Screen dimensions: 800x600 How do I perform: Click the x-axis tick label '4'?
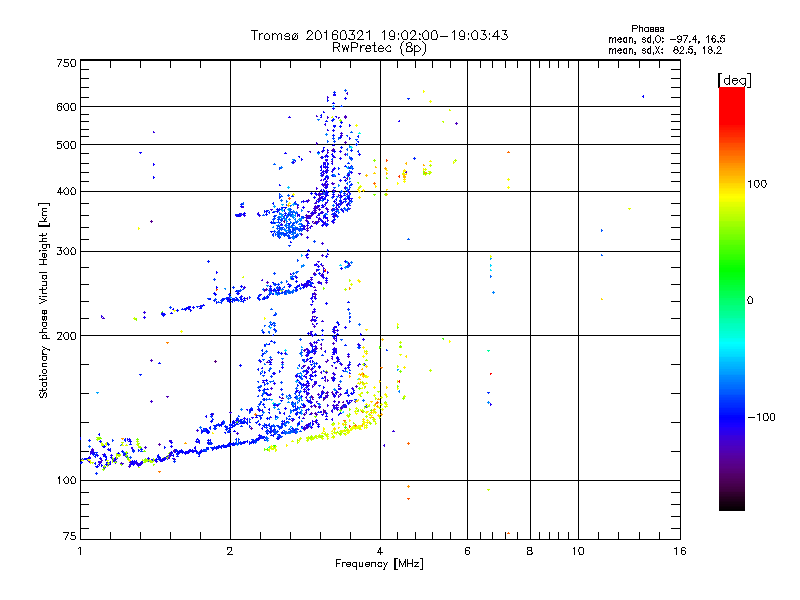(x=380, y=551)
